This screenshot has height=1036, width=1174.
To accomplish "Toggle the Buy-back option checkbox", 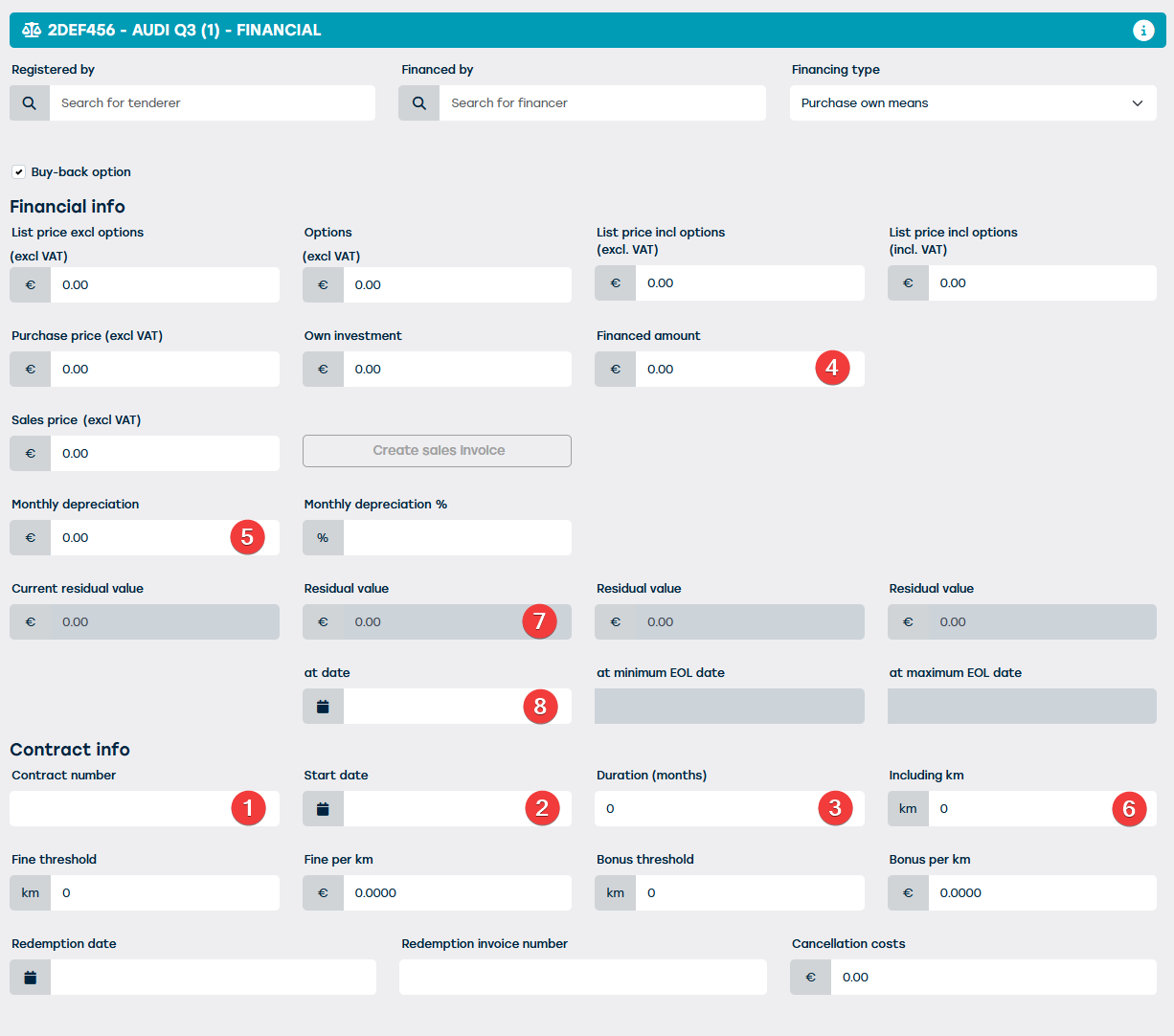I will (x=18, y=172).
